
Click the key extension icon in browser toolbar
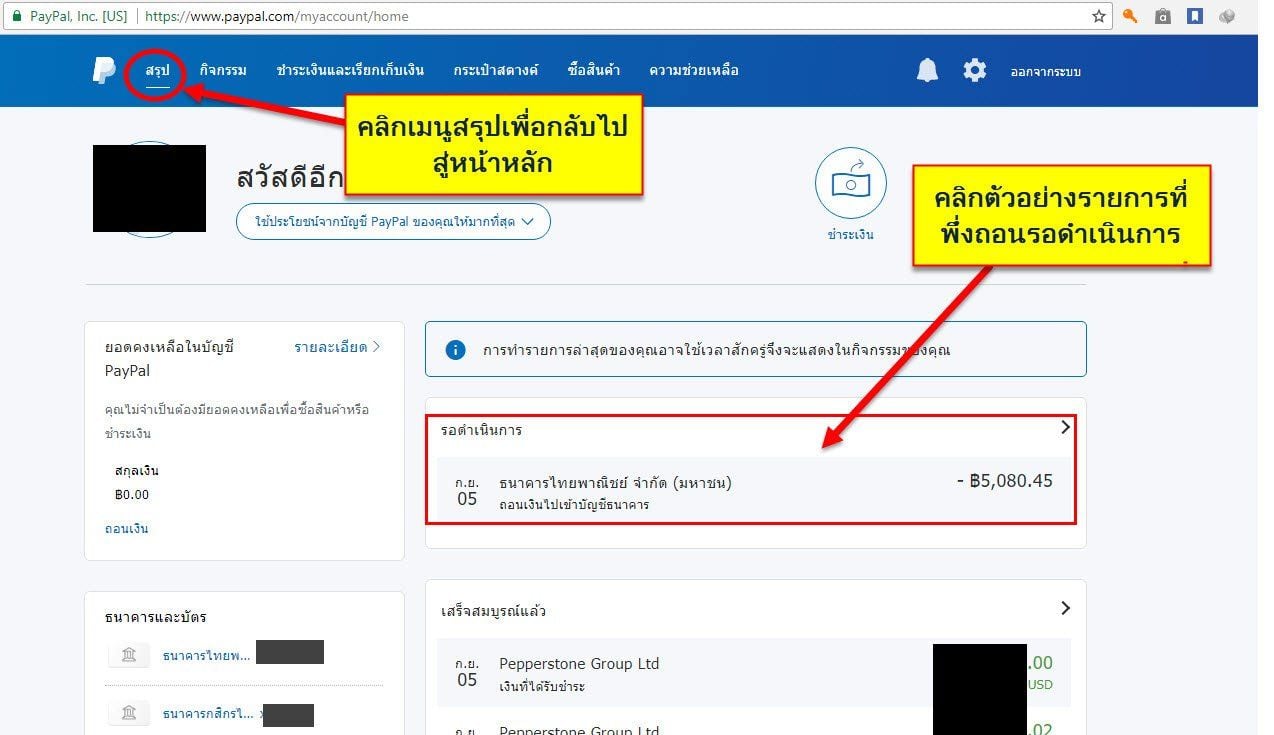coord(1130,16)
